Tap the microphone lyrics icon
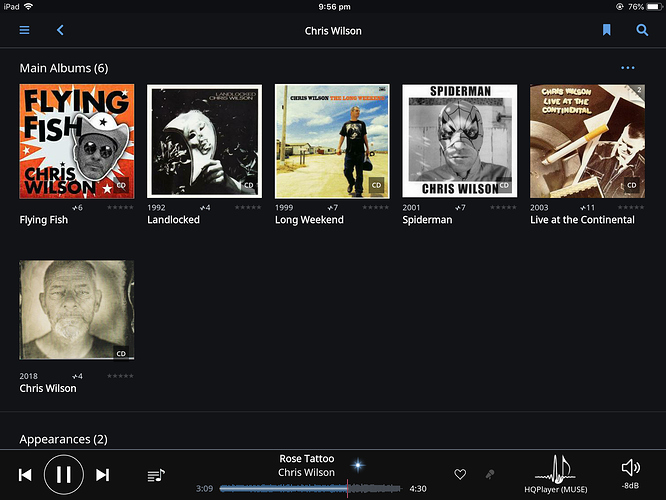 (x=490, y=474)
